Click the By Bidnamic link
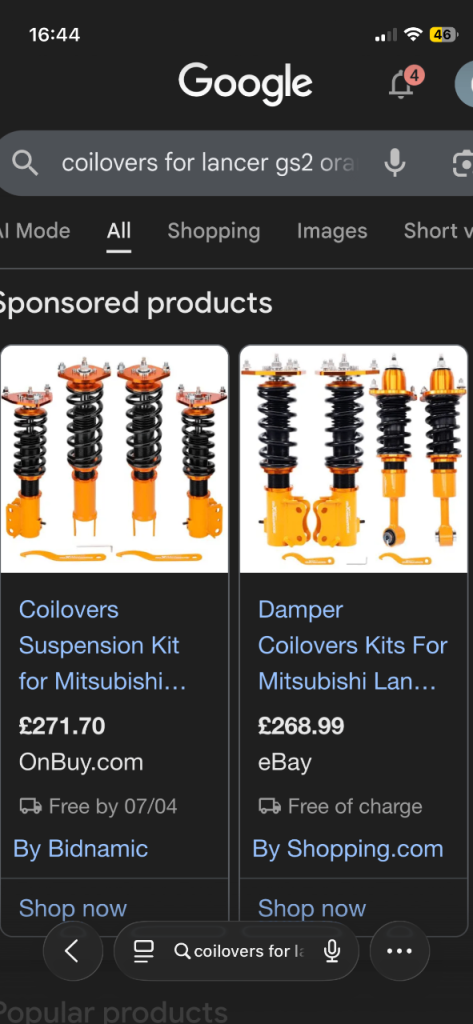The width and height of the screenshot is (473, 1024). tap(80, 849)
